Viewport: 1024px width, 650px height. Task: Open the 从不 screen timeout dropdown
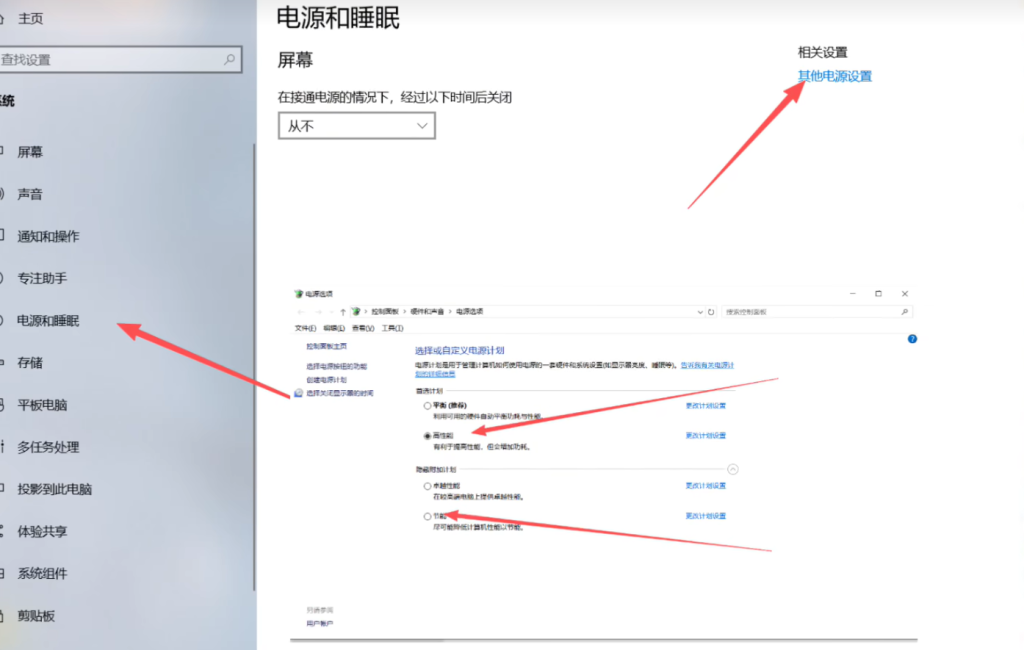(356, 126)
